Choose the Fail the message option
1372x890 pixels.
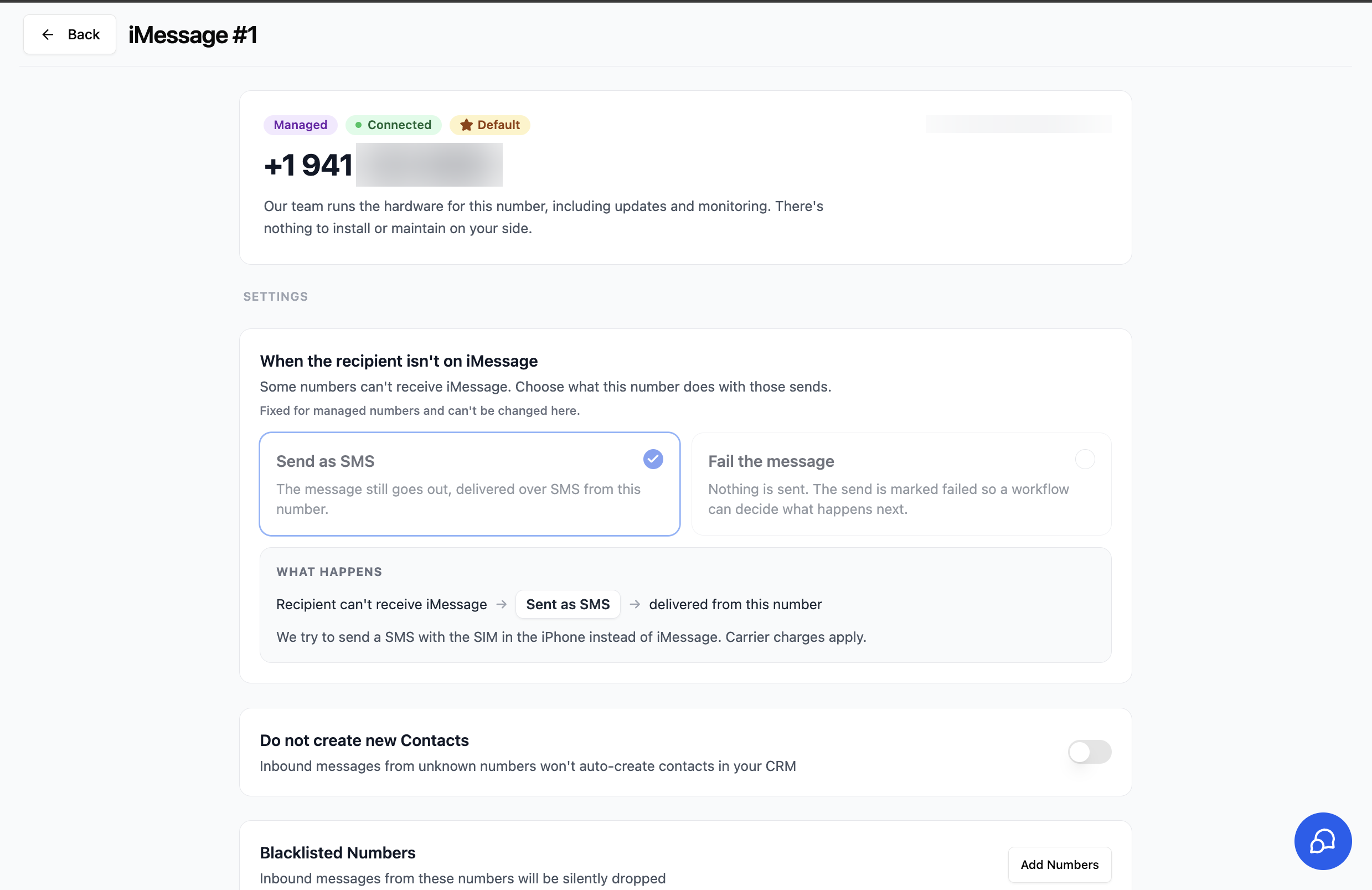(x=901, y=484)
